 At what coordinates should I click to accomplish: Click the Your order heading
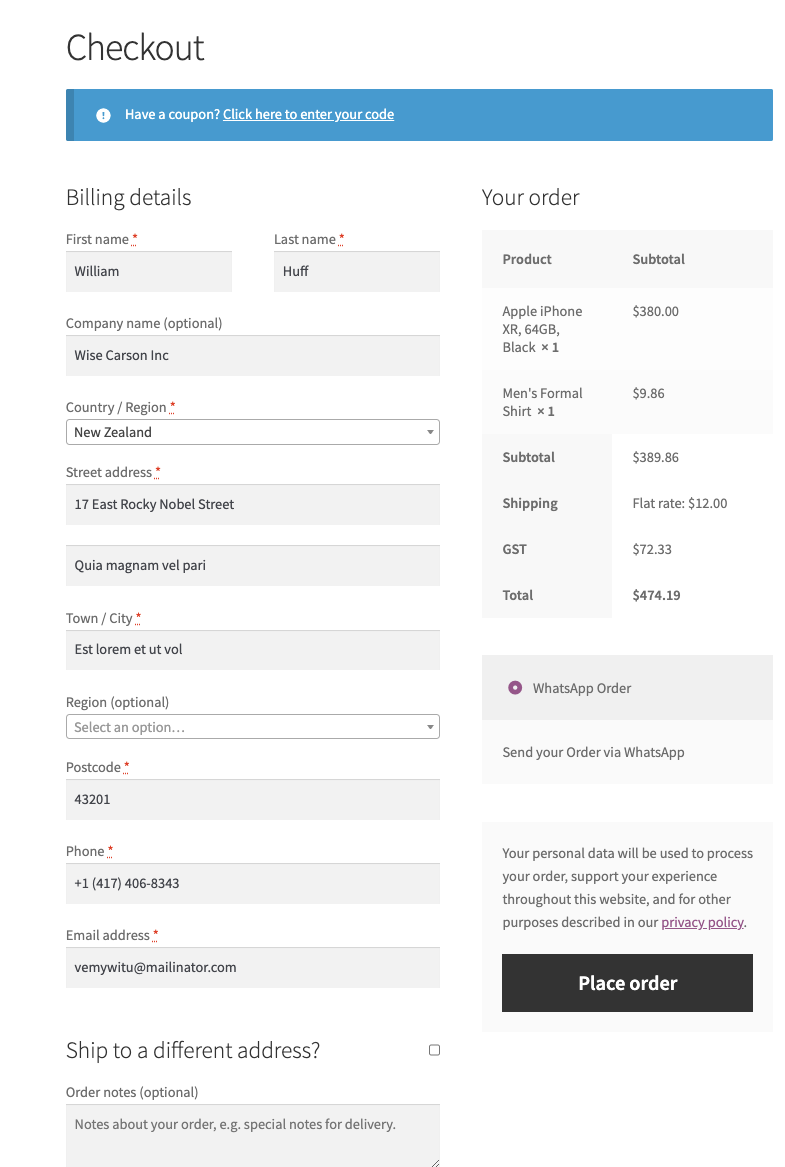coord(531,198)
